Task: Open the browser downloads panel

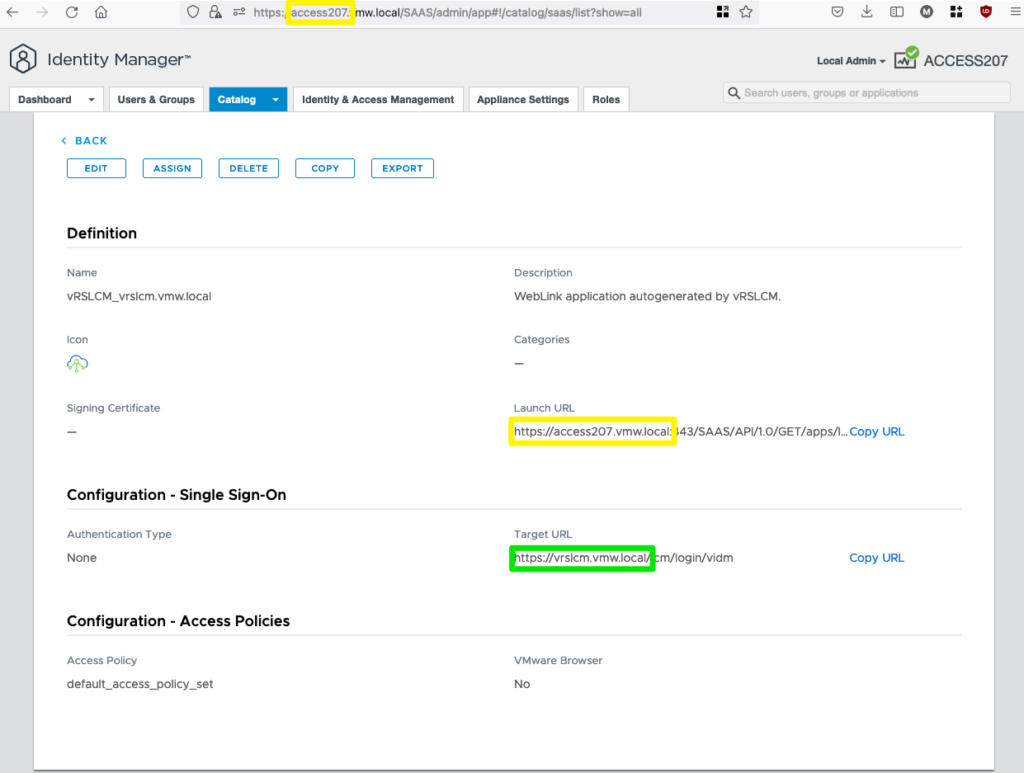Action: 867,12
